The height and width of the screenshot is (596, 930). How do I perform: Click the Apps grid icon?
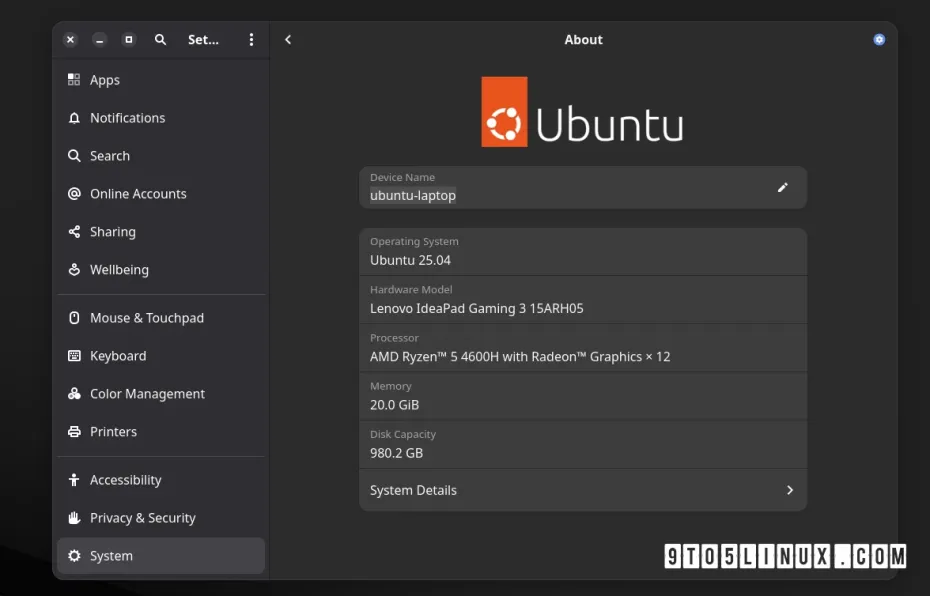point(74,79)
